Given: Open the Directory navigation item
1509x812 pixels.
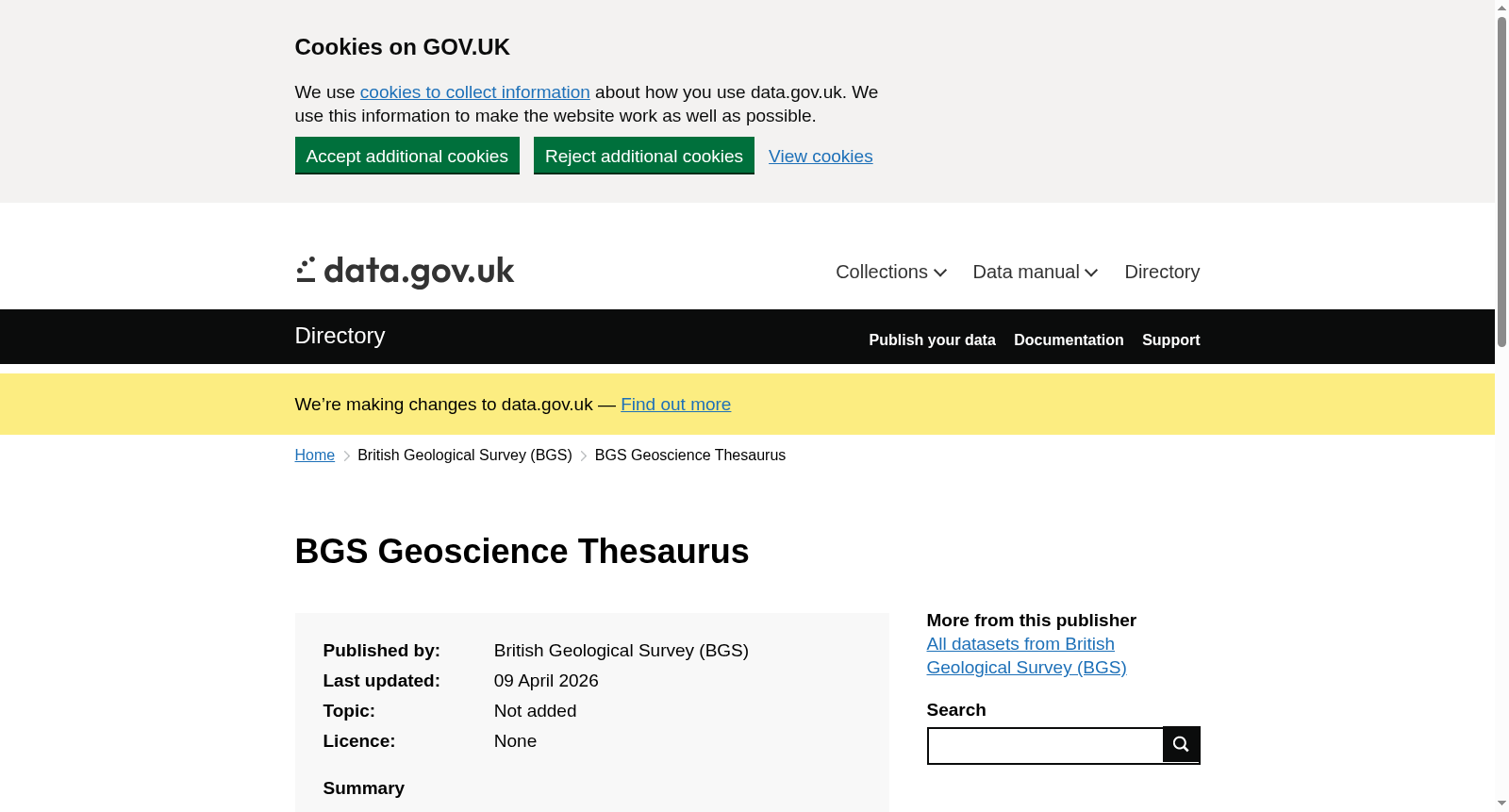Looking at the screenshot, I should point(1162,272).
